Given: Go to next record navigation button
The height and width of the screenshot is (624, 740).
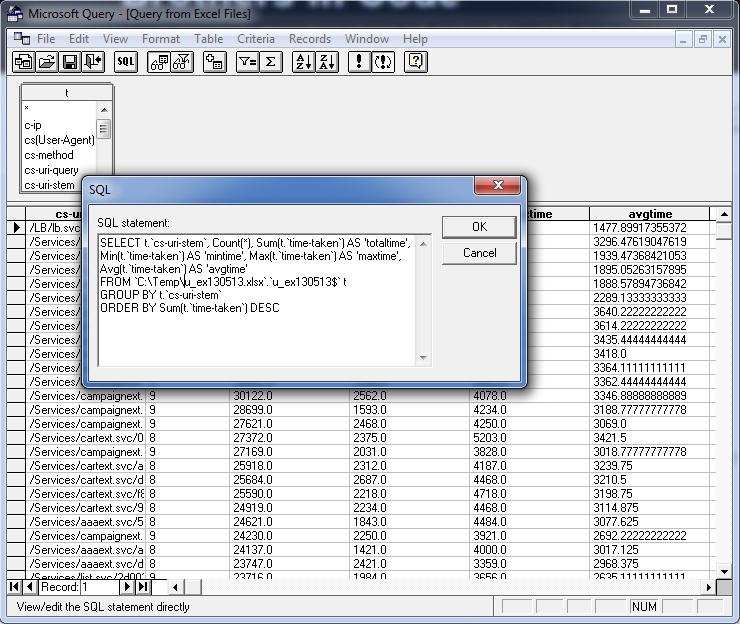Looking at the screenshot, I should tap(127, 587).
